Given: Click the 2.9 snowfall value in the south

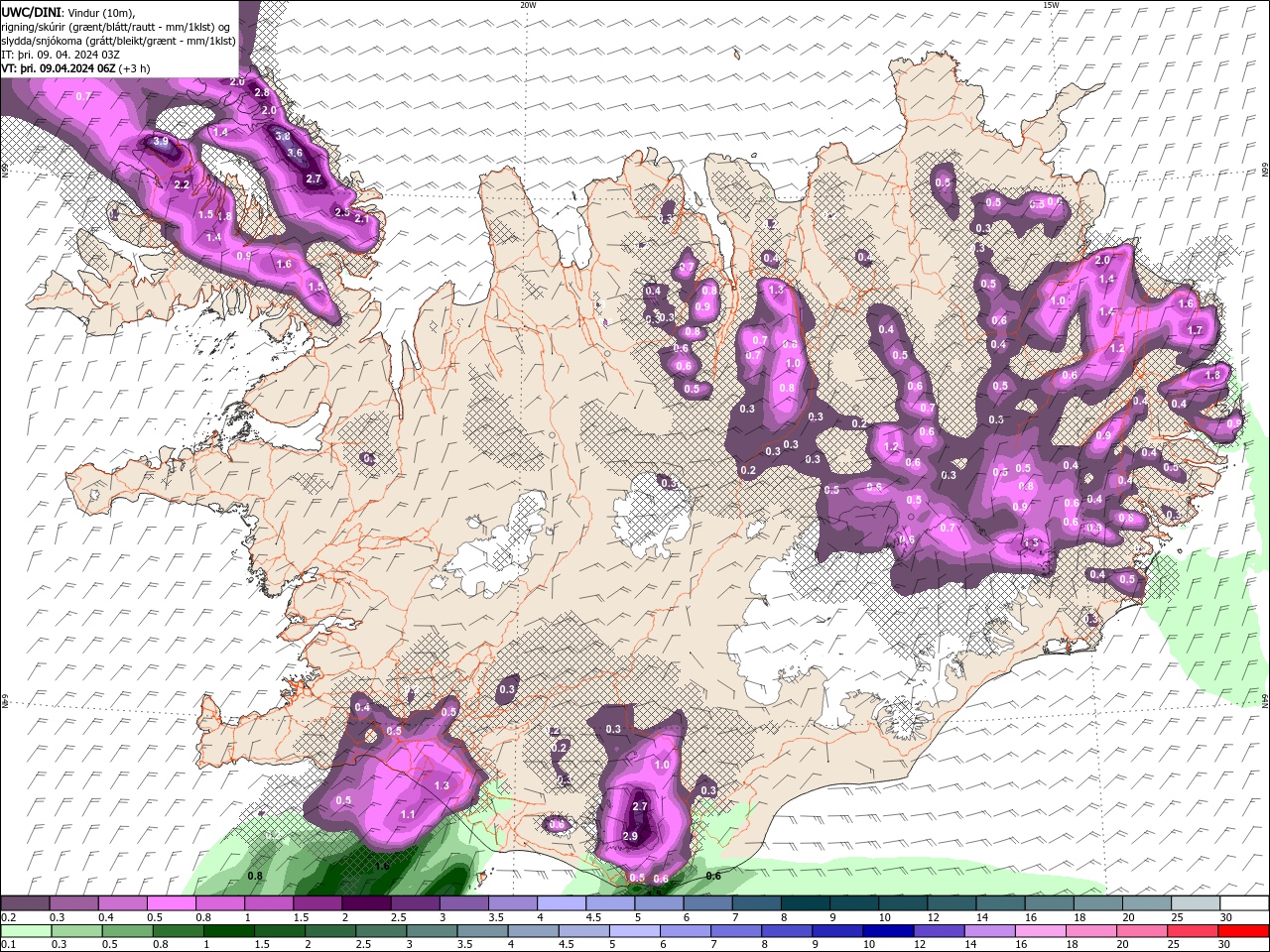Looking at the screenshot, I should point(630,836).
